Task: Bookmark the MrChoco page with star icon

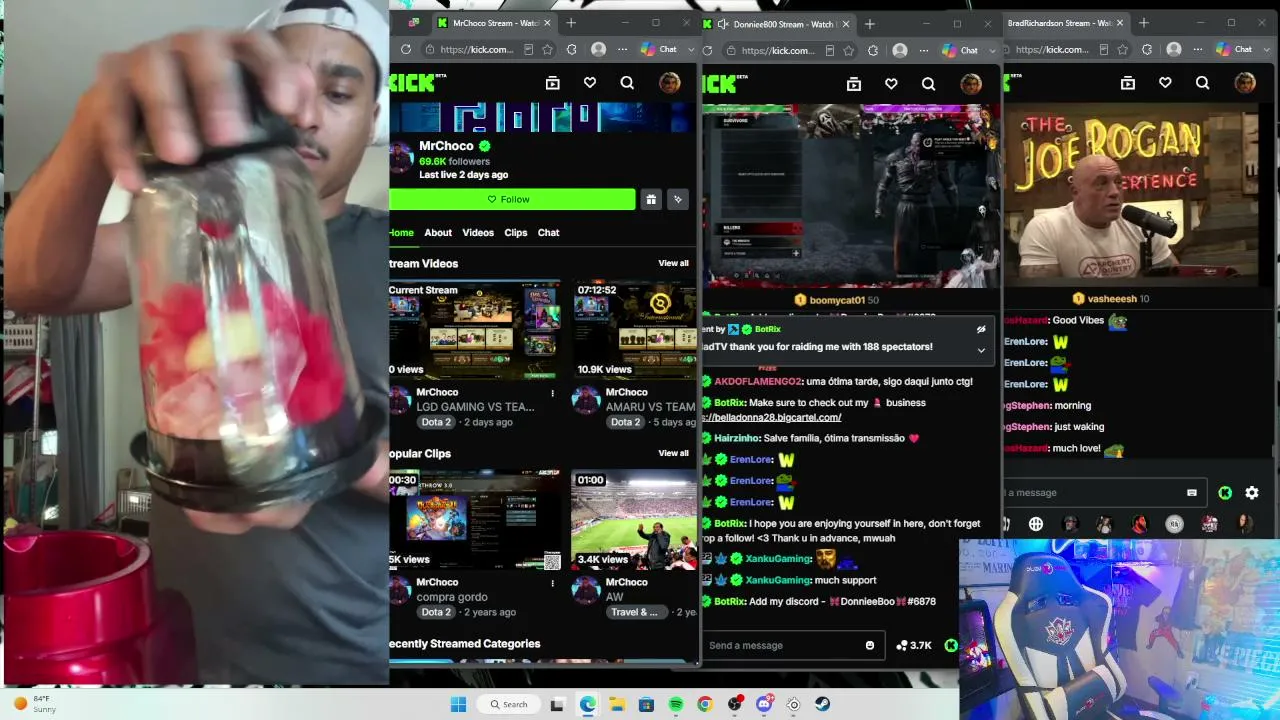Action: coord(547,49)
